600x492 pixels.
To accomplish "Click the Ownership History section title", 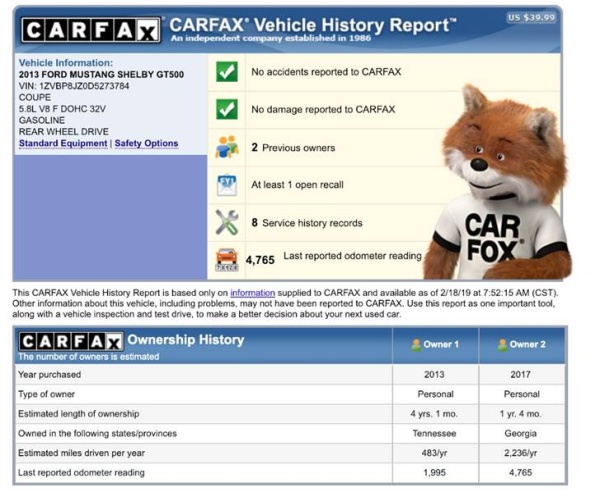I will (x=185, y=340).
